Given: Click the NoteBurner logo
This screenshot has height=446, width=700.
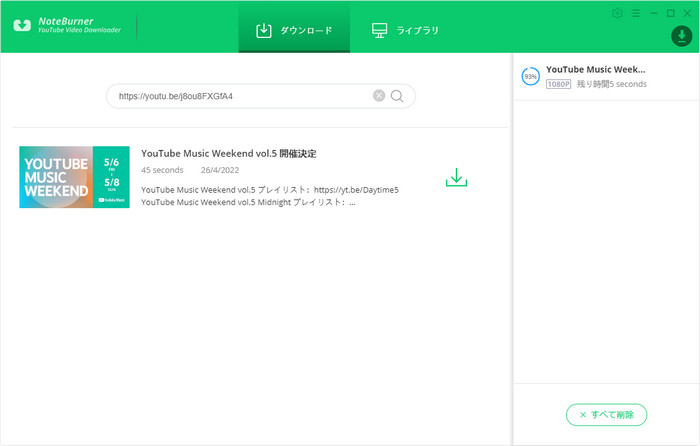Looking at the screenshot, I should coord(67,25).
